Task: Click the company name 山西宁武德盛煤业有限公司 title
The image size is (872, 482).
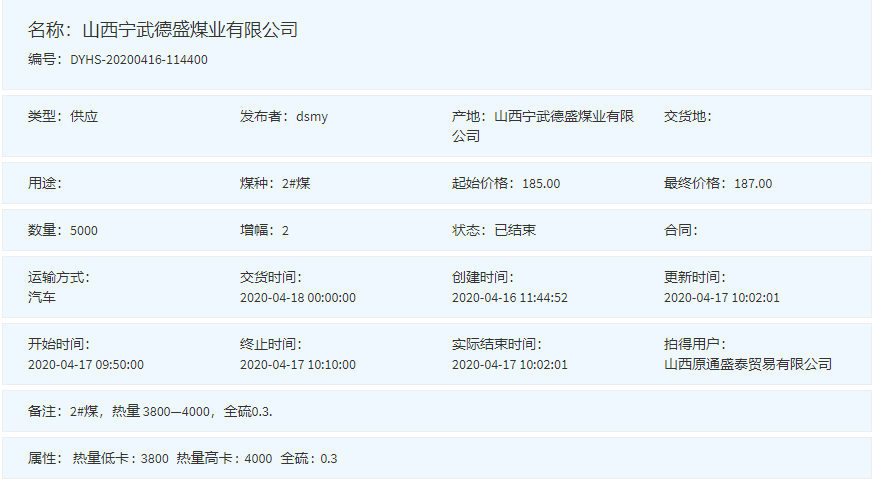Action: coord(189,30)
